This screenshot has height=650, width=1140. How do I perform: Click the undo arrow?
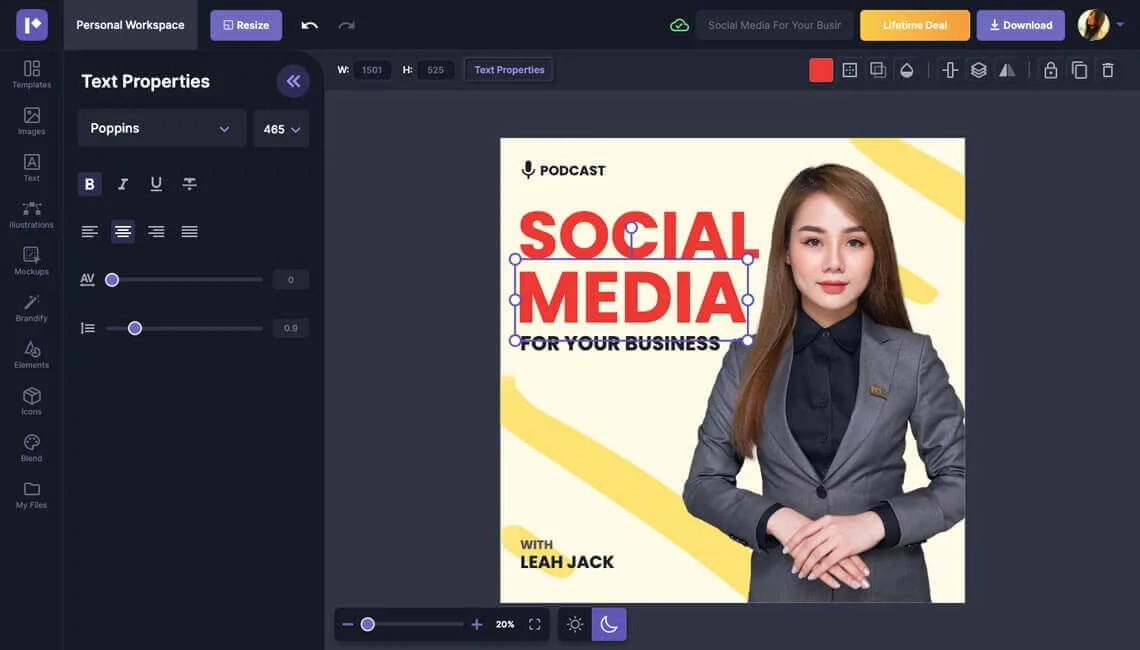coord(310,25)
